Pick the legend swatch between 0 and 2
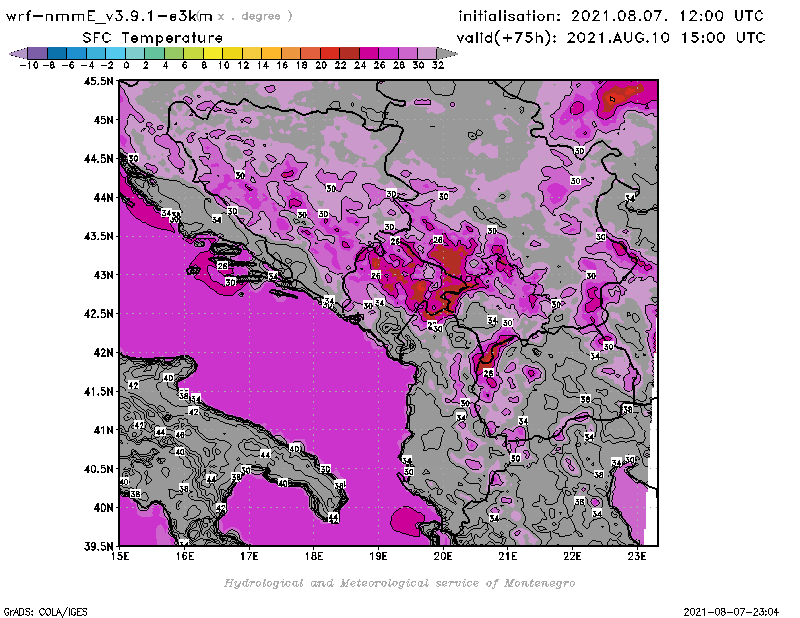 (135, 53)
